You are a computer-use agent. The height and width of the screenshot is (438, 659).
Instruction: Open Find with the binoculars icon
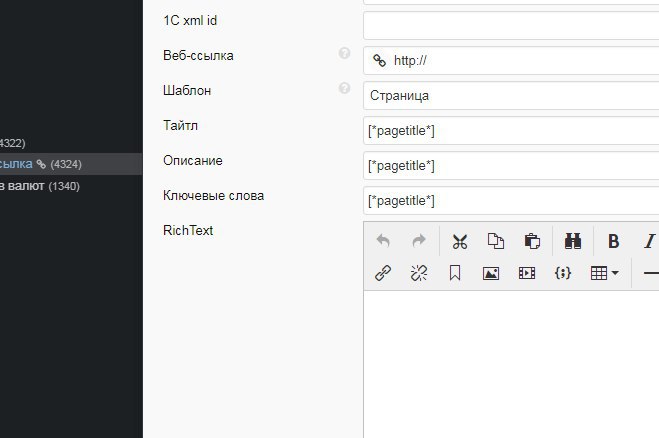[573, 241]
